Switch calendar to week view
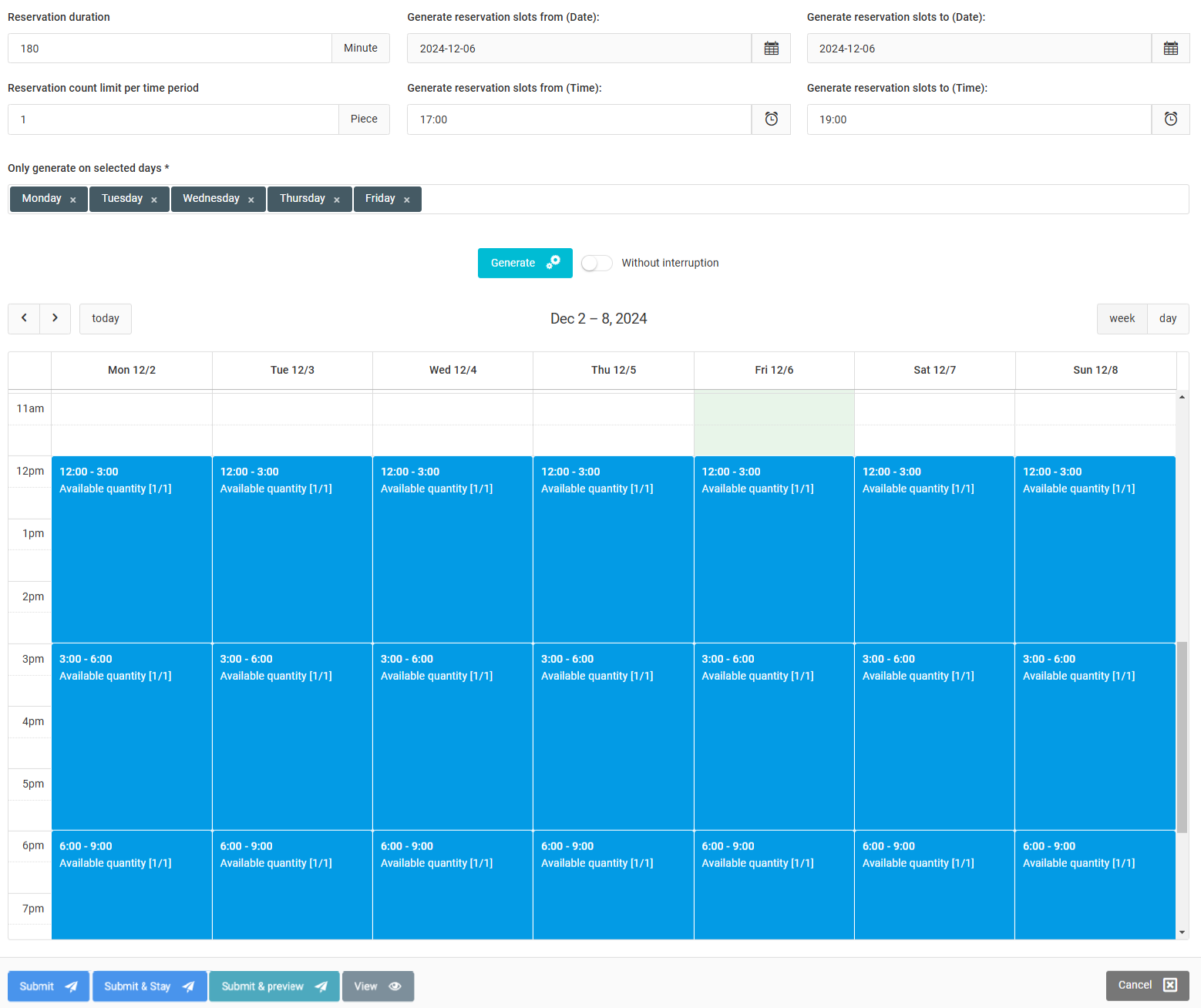The height and width of the screenshot is (1008, 1201). pos(1122,319)
